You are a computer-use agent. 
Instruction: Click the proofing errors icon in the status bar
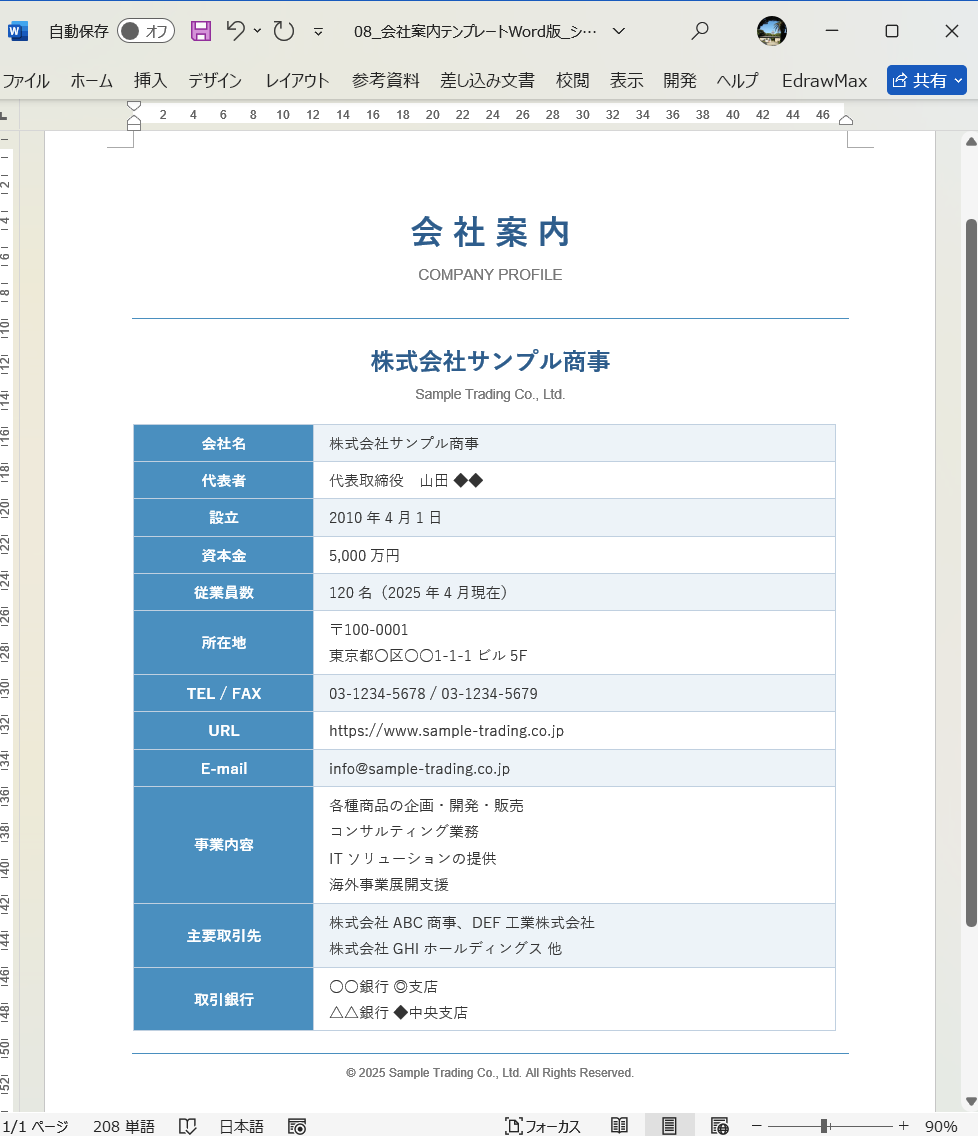point(187,1126)
